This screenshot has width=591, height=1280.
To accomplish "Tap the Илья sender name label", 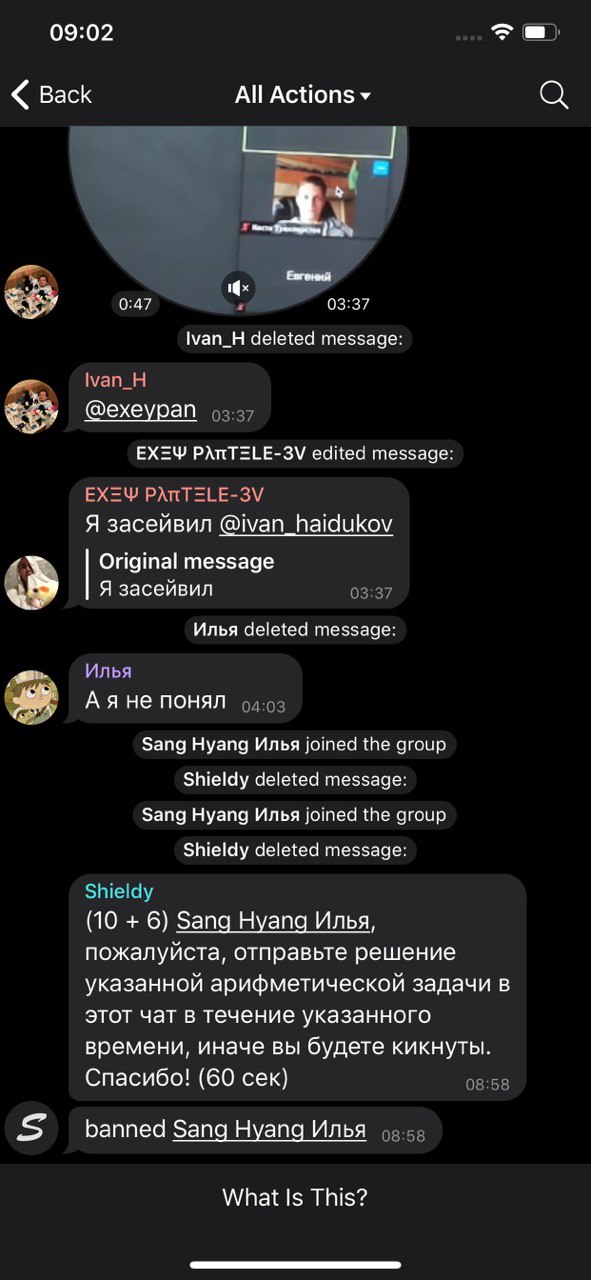I will pyautogui.click(x=108, y=671).
